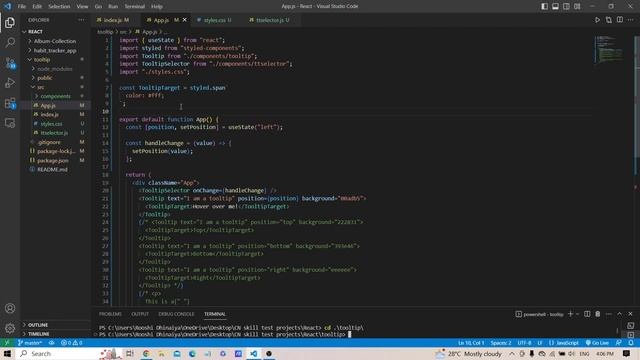Click the feedback icon in status bar

tap(619, 343)
